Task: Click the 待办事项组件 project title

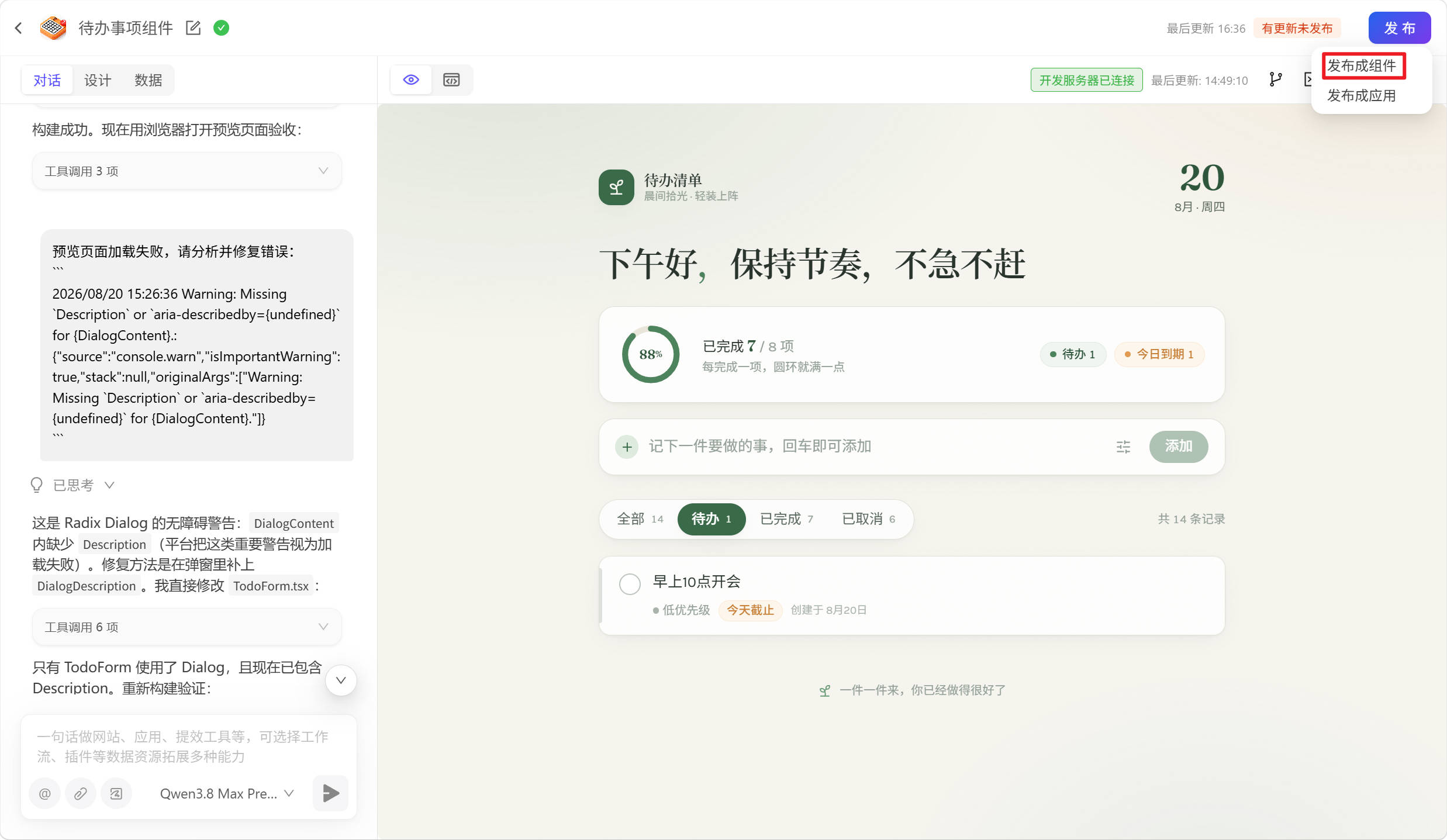Action: tap(126, 28)
